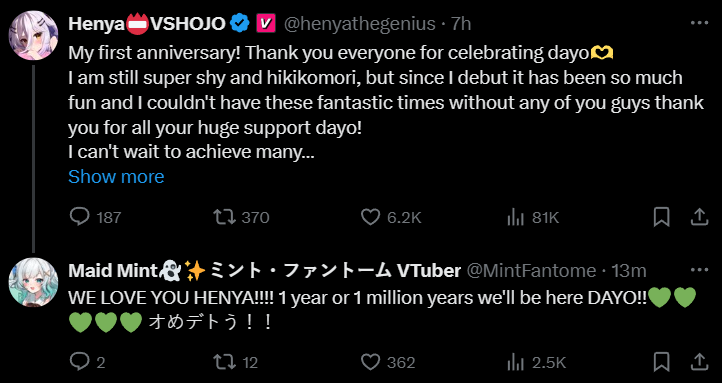Share Maid Mint's reply
The width and height of the screenshot is (722, 383).
[x=699, y=362]
